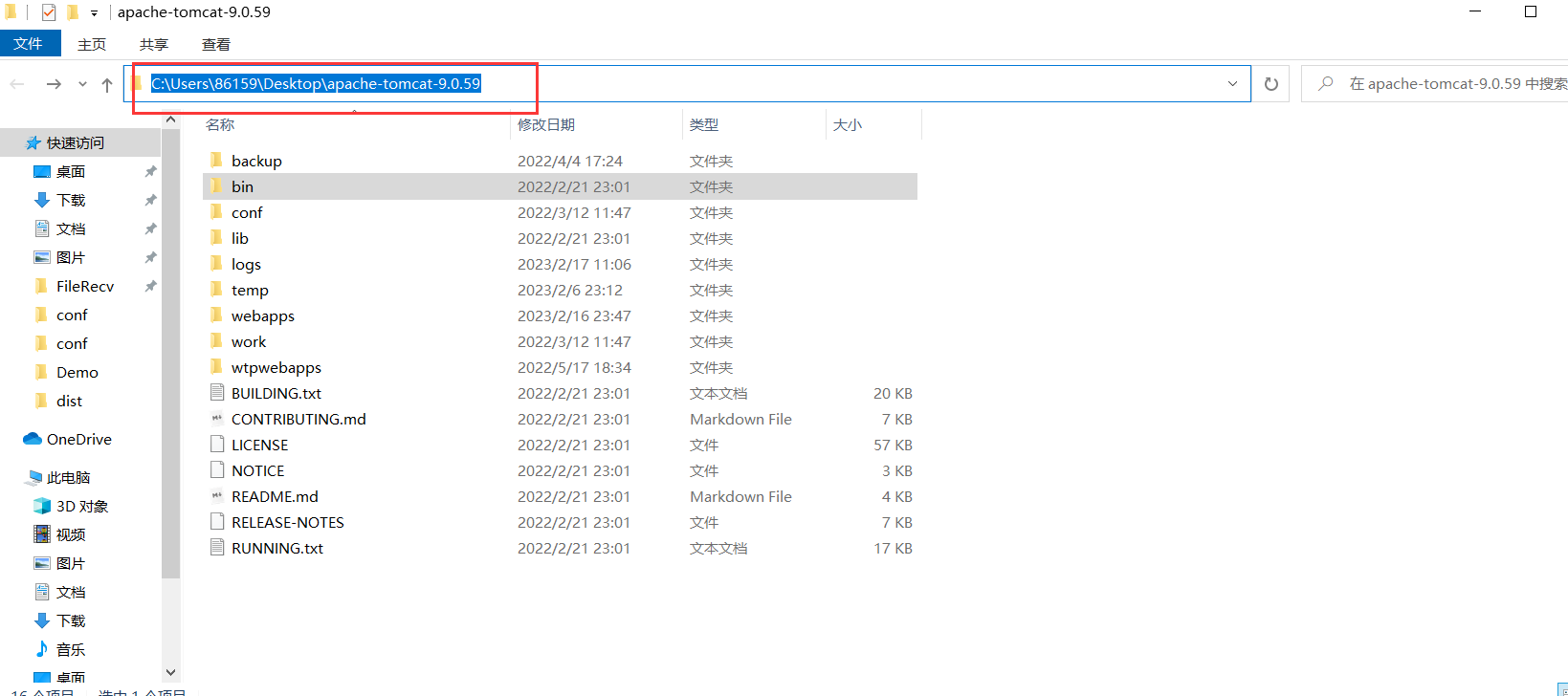
Task: Click the BUILDING.txt file icon
Action: coord(217,393)
